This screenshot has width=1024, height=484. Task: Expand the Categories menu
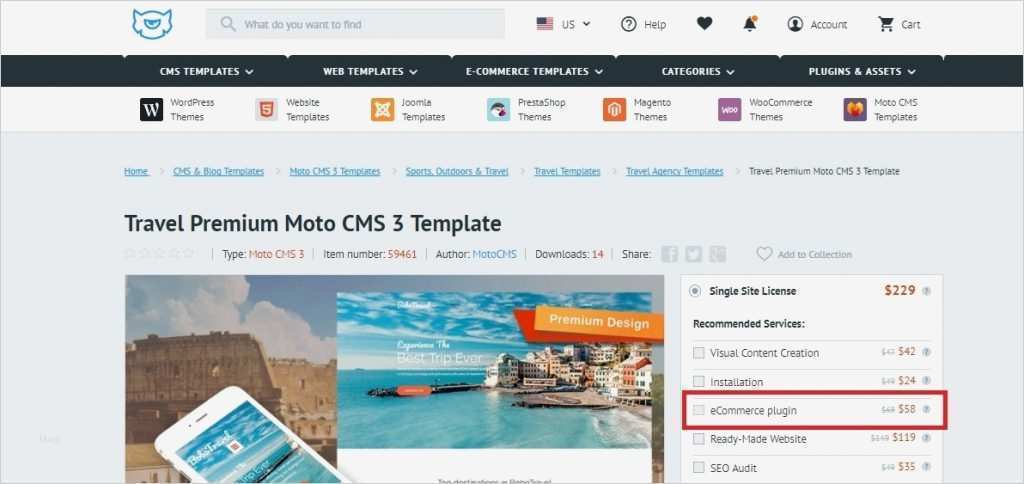click(x=697, y=71)
